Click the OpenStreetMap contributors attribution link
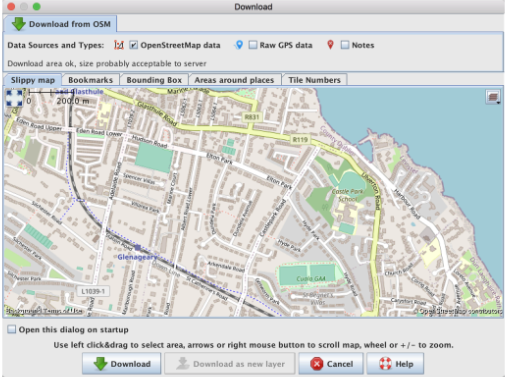The height and width of the screenshot is (377, 505). tap(458, 311)
